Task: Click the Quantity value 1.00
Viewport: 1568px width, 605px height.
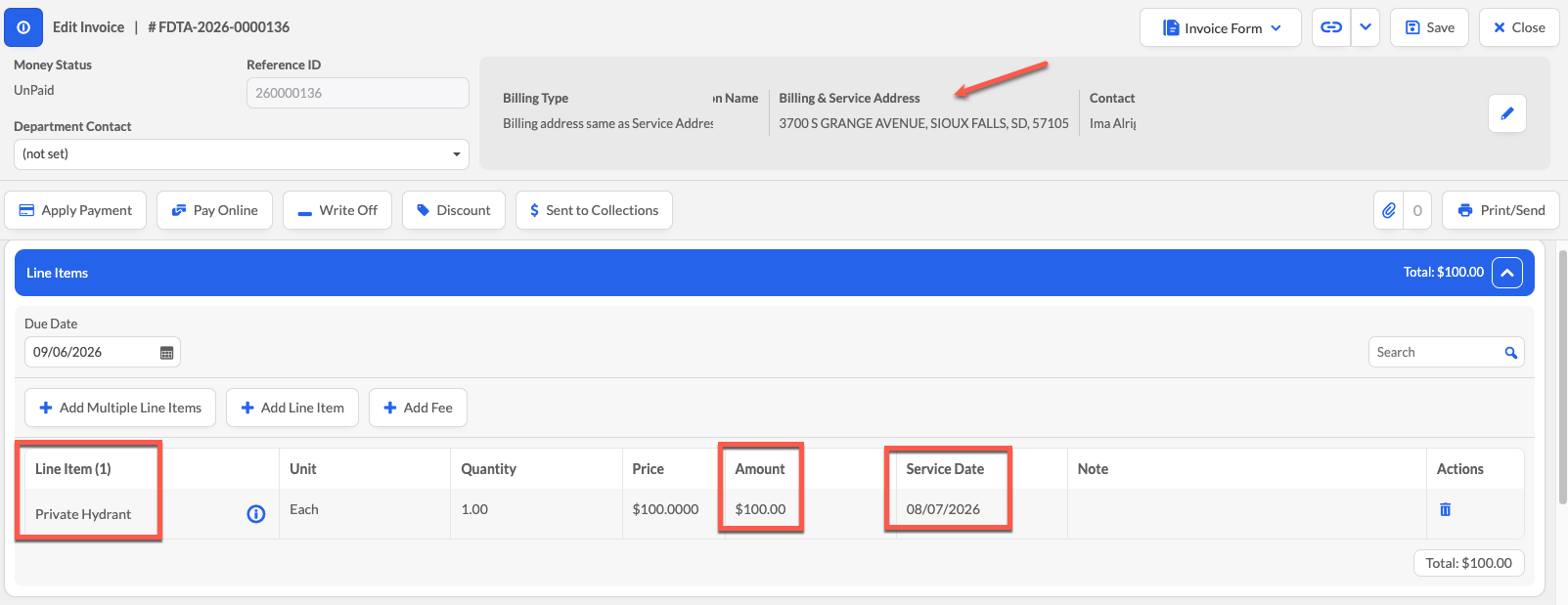Action: pyautogui.click(x=474, y=509)
